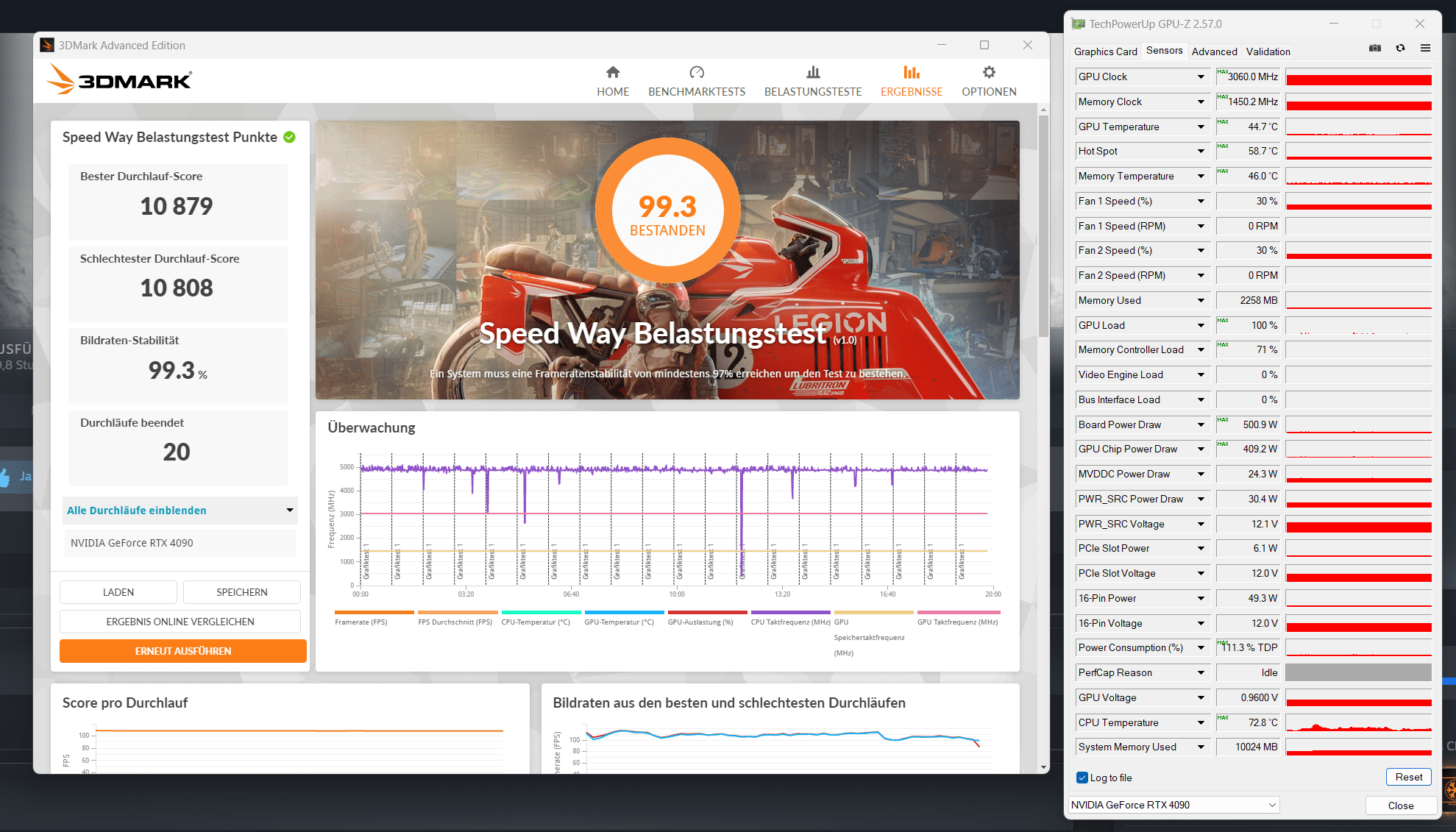Open the ERGEBNISSE results tab
This screenshot has height=832, width=1456.
911,82
